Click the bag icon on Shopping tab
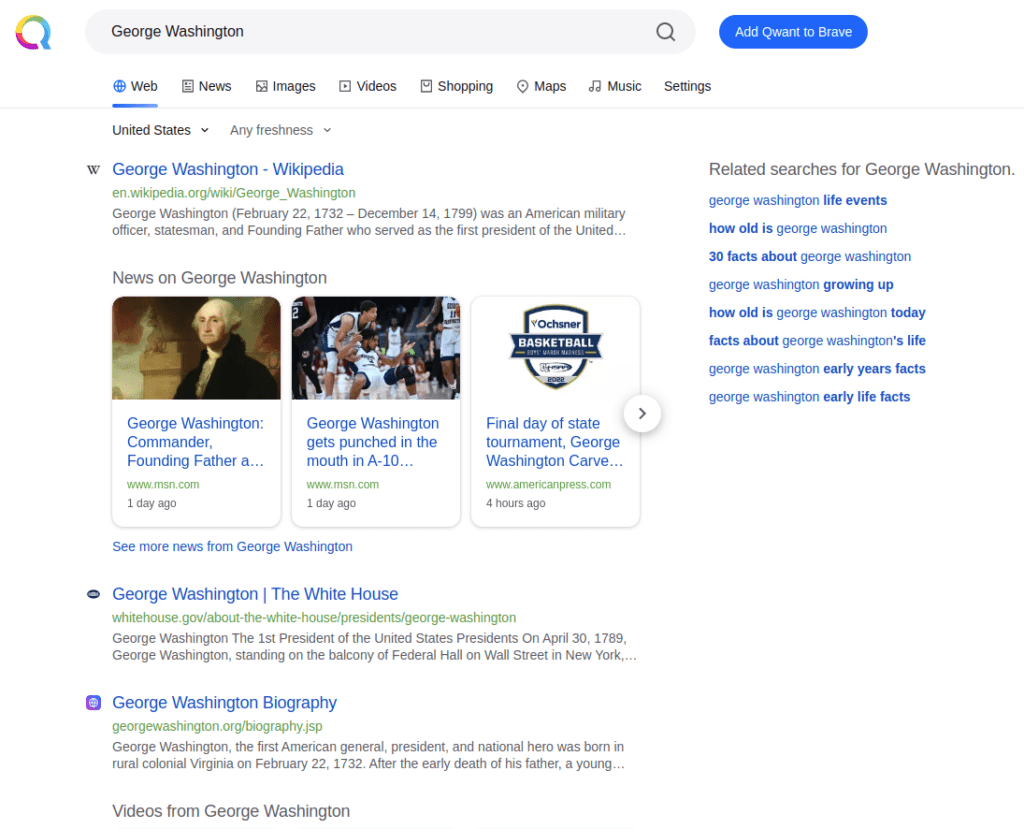1024x829 pixels. click(426, 86)
